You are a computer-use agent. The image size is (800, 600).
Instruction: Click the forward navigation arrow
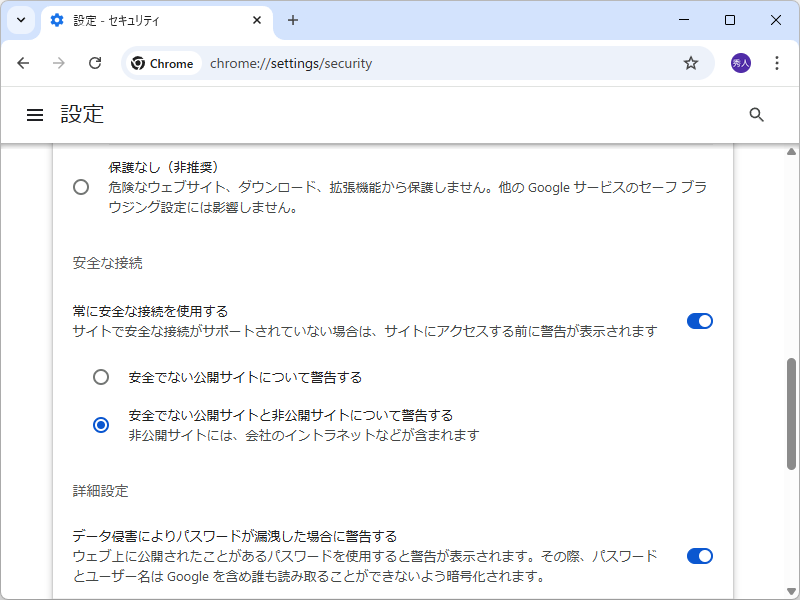click(59, 62)
